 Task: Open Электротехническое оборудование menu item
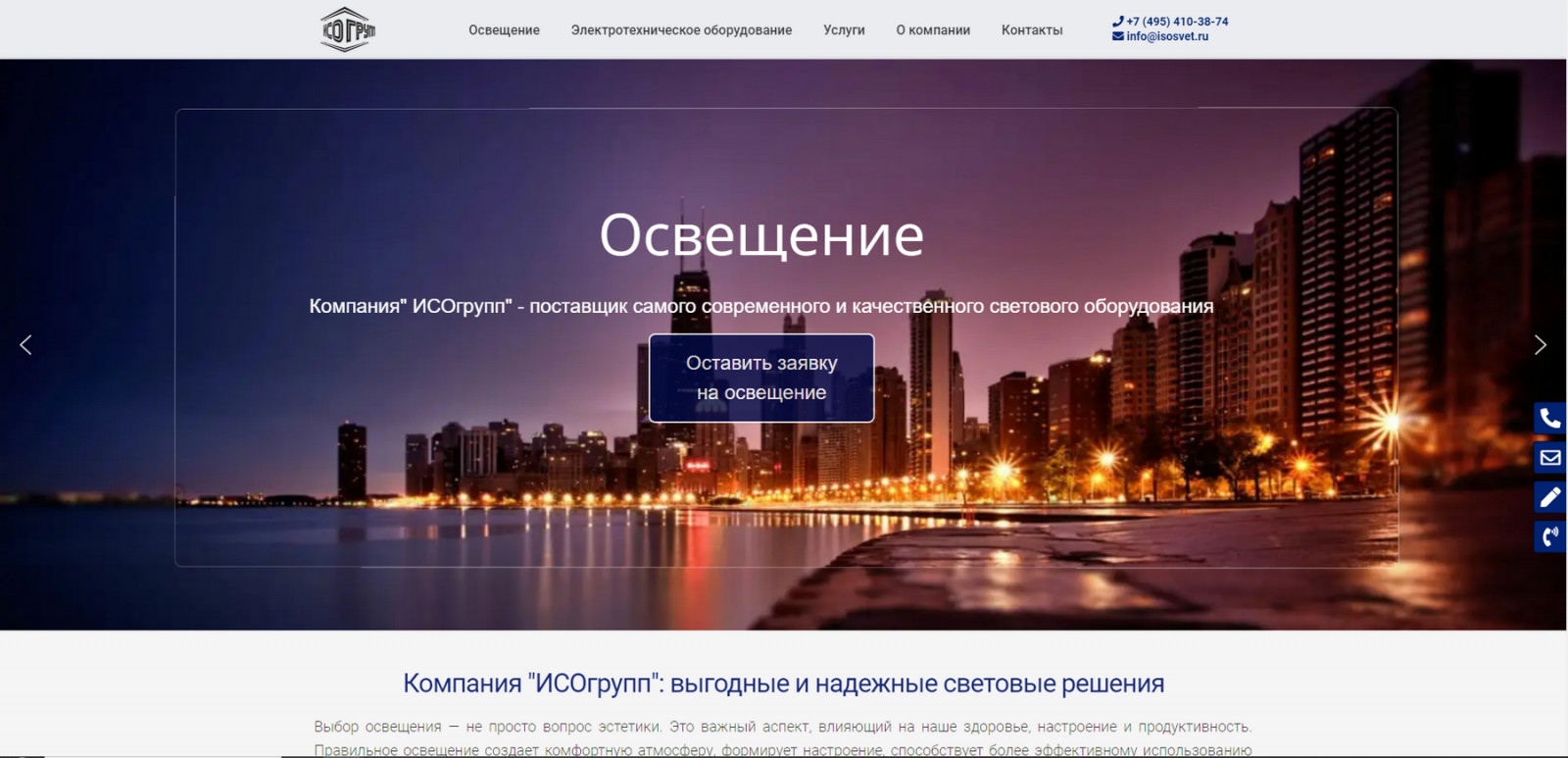pyautogui.click(x=681, y=30)
